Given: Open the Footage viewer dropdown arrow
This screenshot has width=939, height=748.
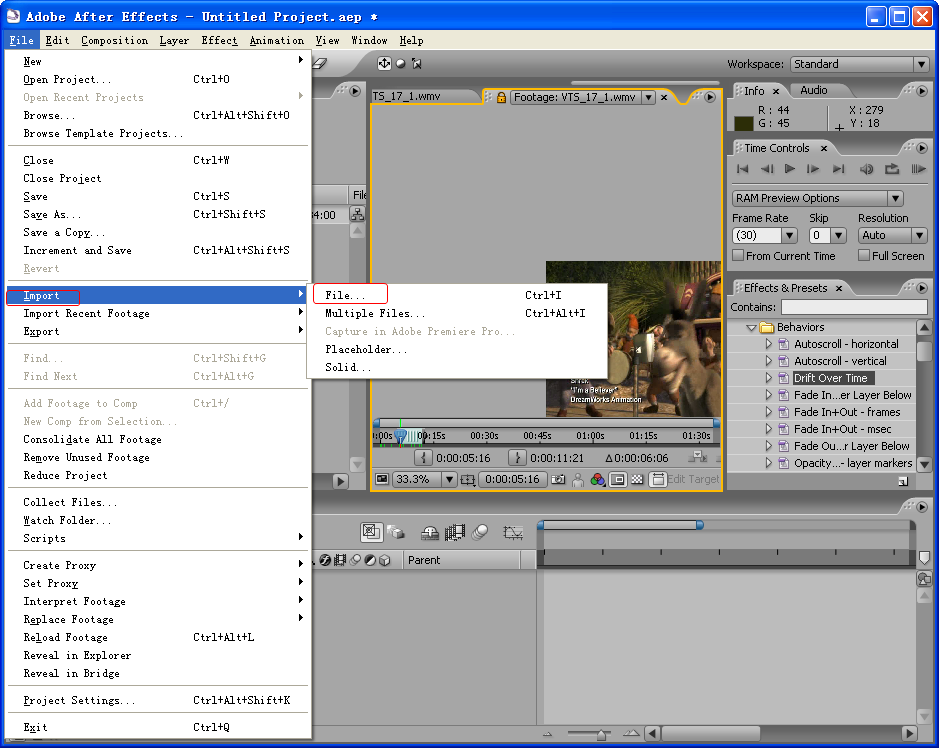Looking at the screenshot, I should click(649, 97).
